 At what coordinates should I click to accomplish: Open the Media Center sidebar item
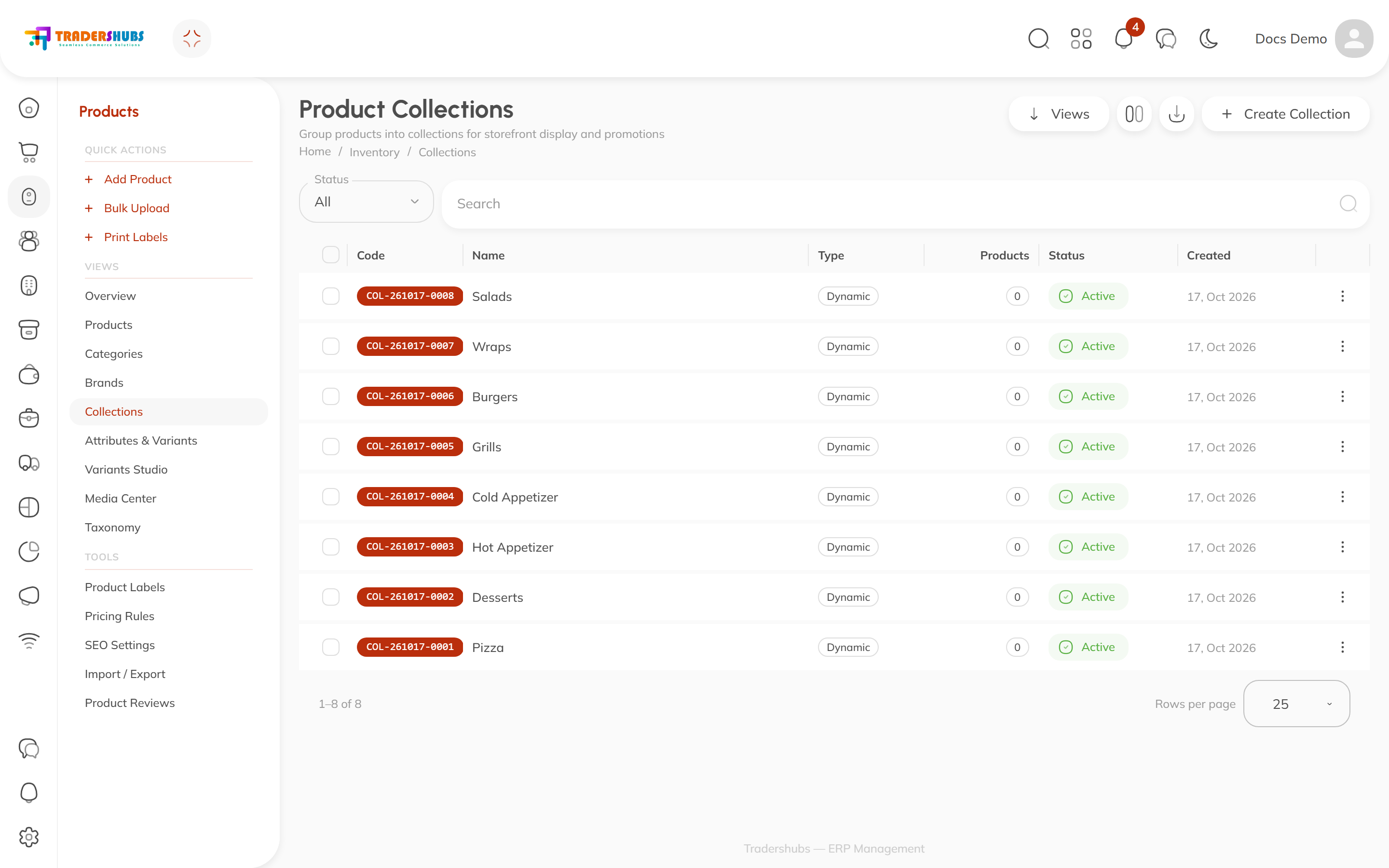tap(121, 498)
